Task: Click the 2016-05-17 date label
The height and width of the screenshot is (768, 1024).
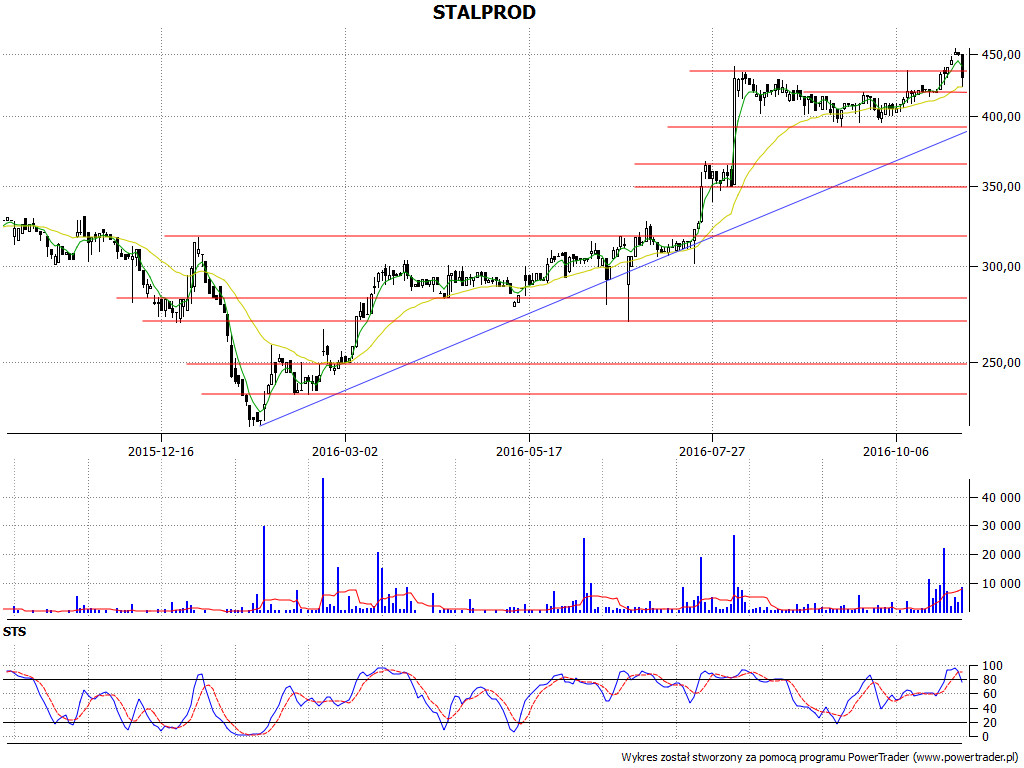Action: [x=529, y=451]
